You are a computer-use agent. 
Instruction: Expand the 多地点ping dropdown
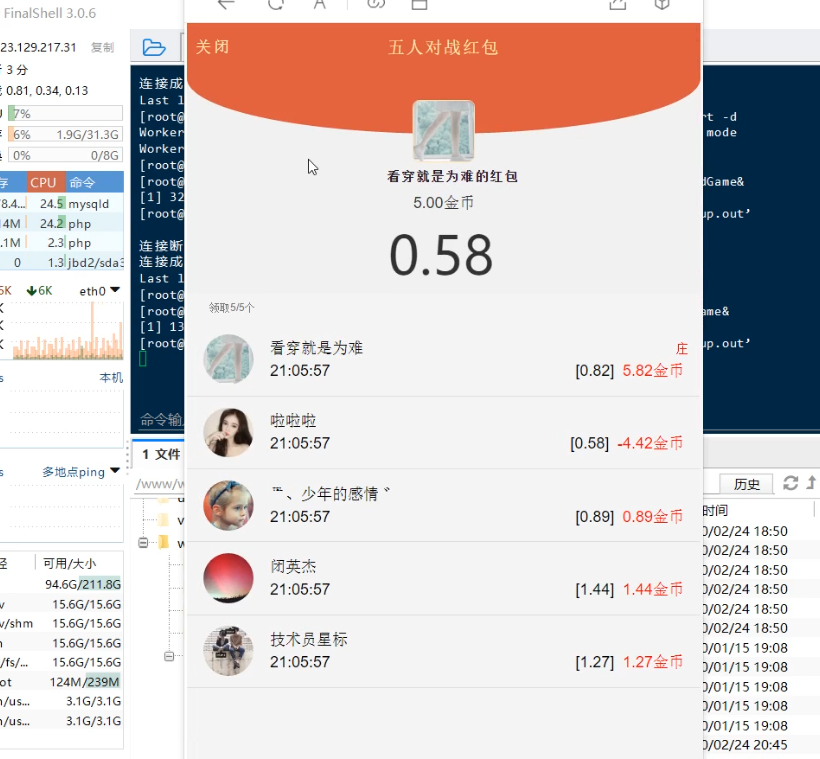coord(80,471)
